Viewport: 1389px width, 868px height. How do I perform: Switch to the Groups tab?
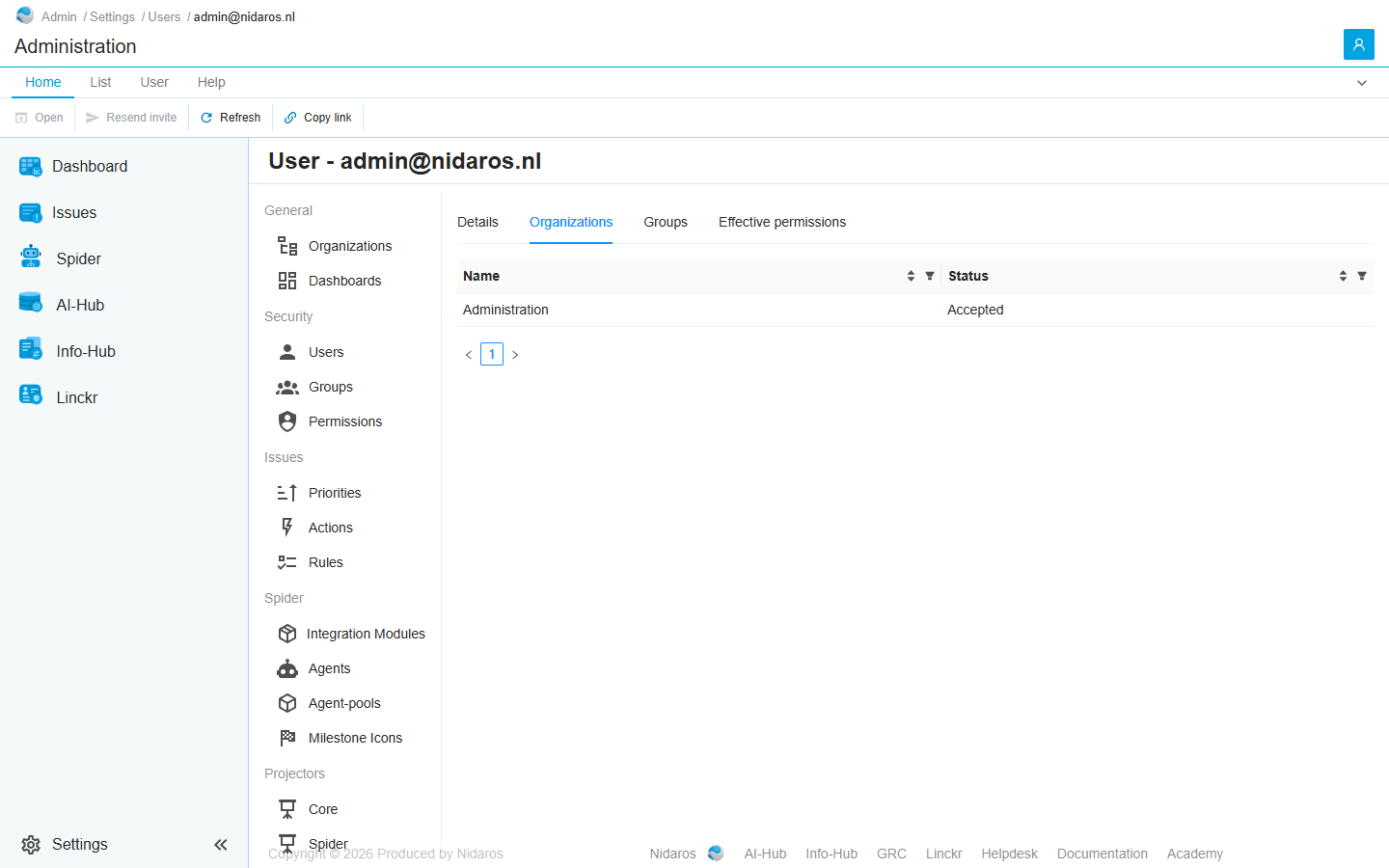666,222
